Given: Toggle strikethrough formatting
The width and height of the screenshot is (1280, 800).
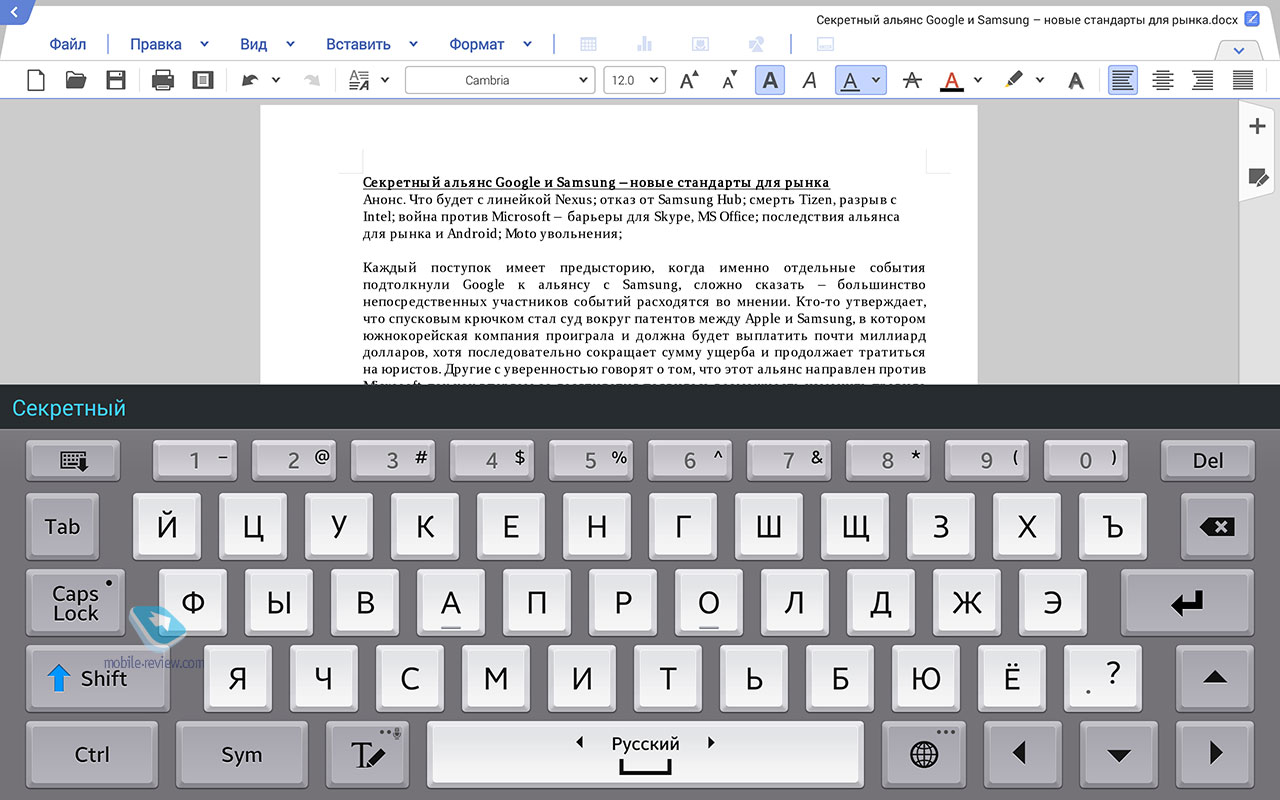Looking at the screenshot, I should coord(911,80).
